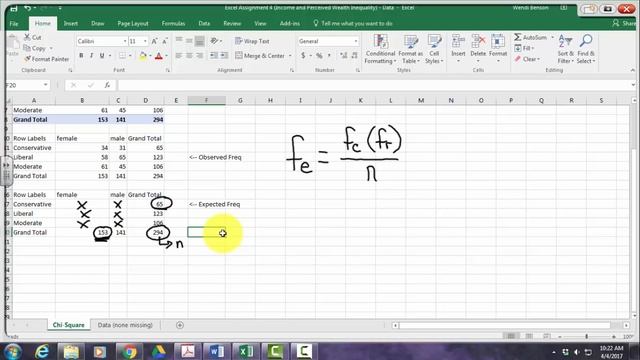Click Page Layout view status icon

[x=529, y=336]
